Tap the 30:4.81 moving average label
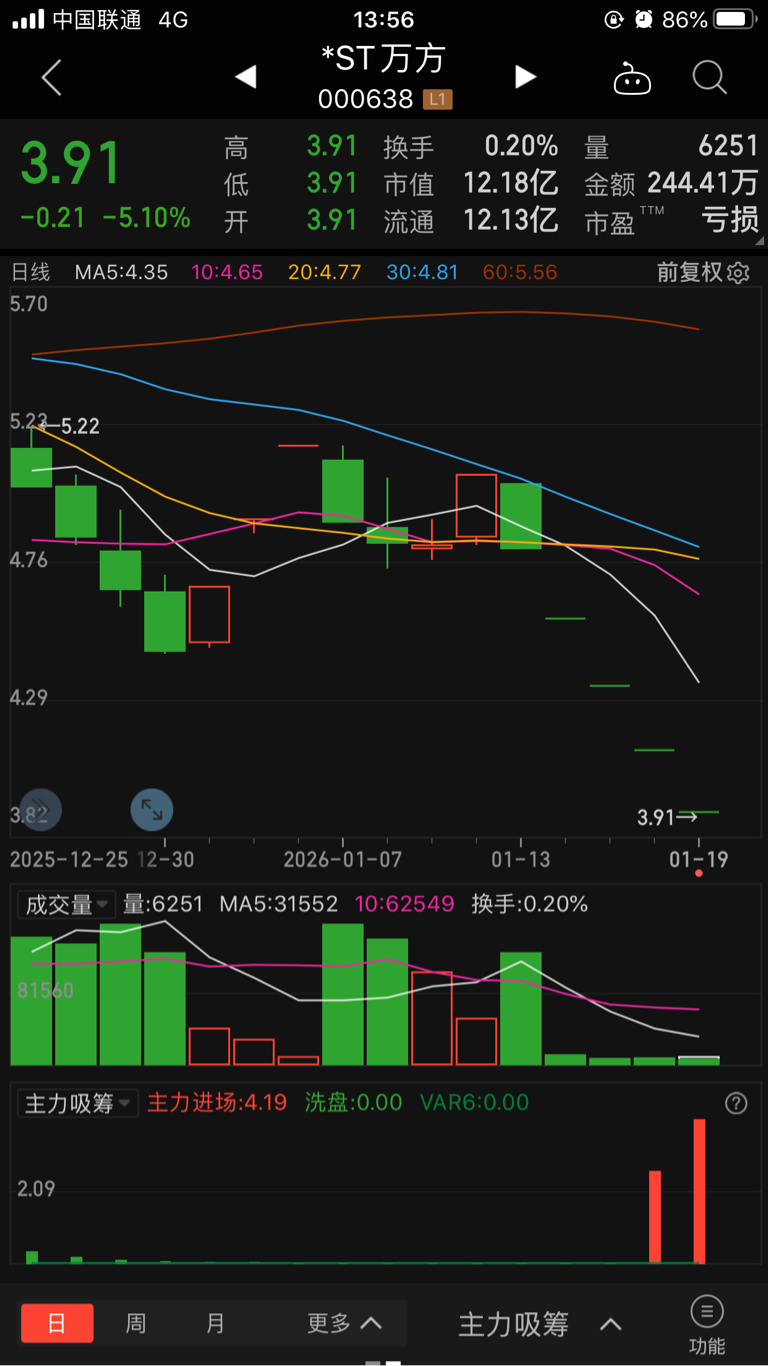768x1366 pixels. [422, 272]
